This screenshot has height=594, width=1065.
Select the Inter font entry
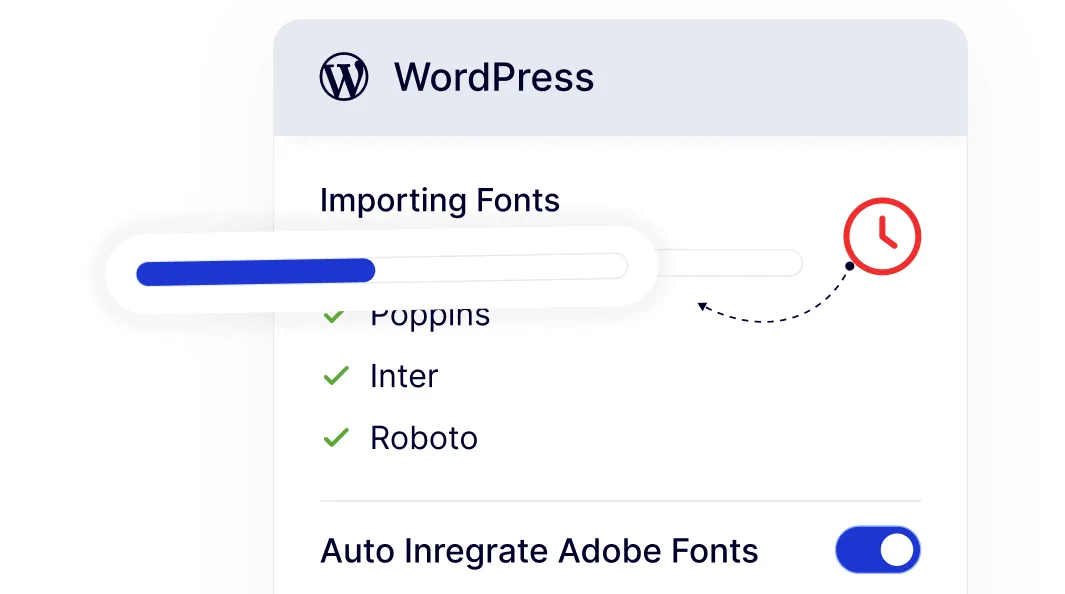404,376
